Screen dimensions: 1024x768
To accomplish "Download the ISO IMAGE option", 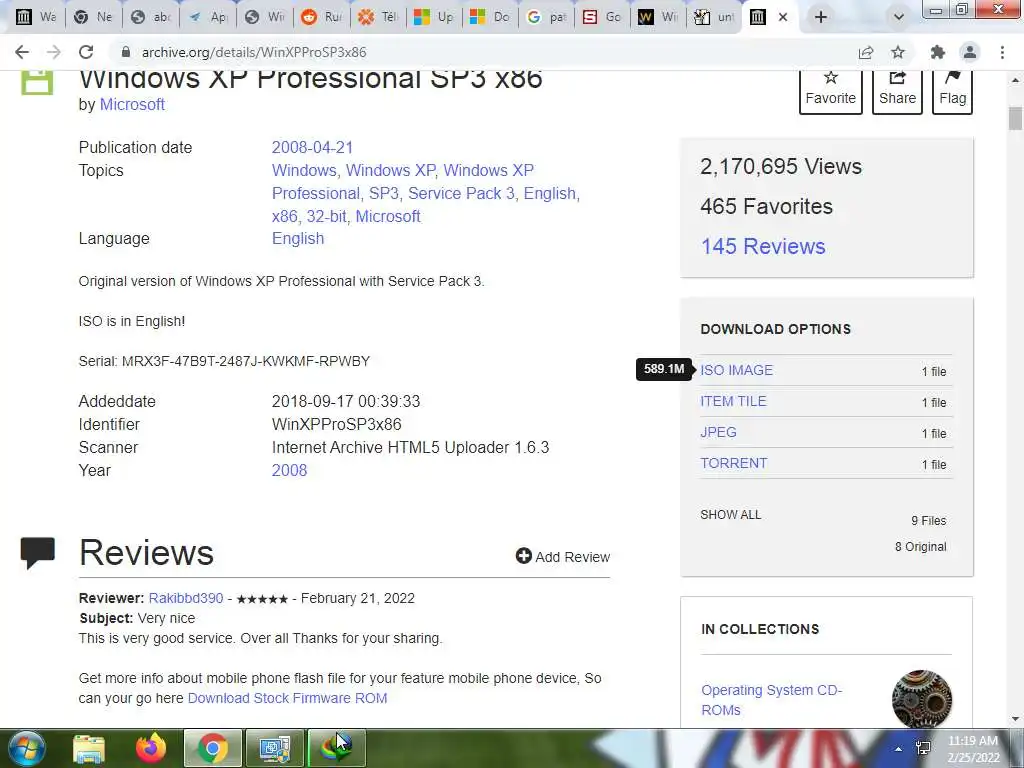I will [737, 370].
